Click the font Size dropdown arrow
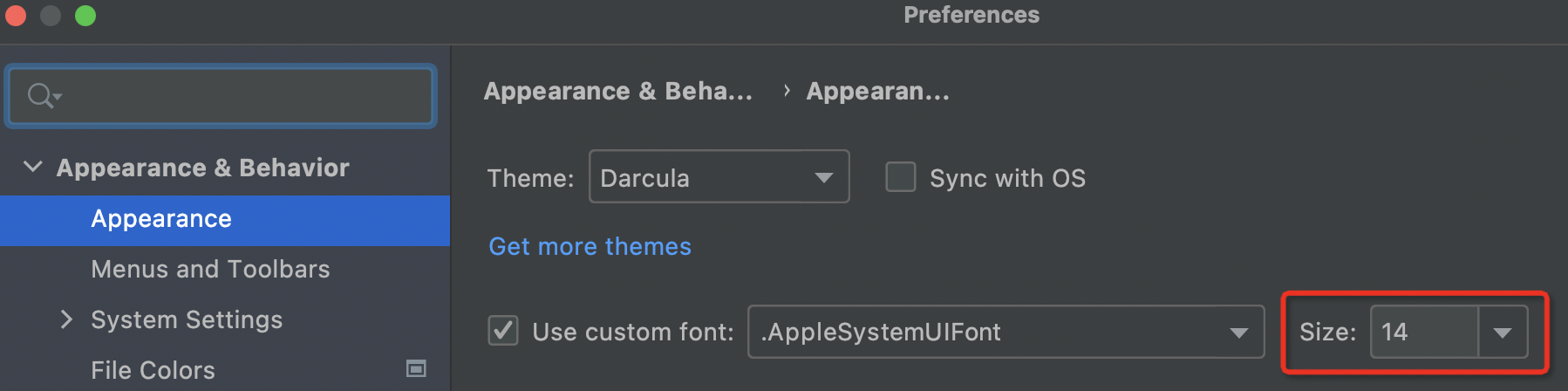This screenshot has width=1568, height=391. (x=1502, y=332)
